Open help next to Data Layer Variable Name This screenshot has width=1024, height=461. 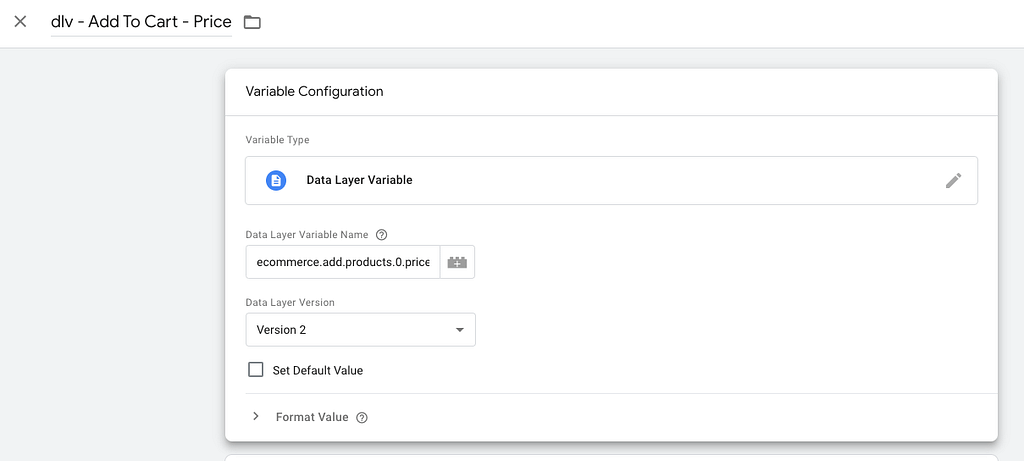tap(382, 234)
